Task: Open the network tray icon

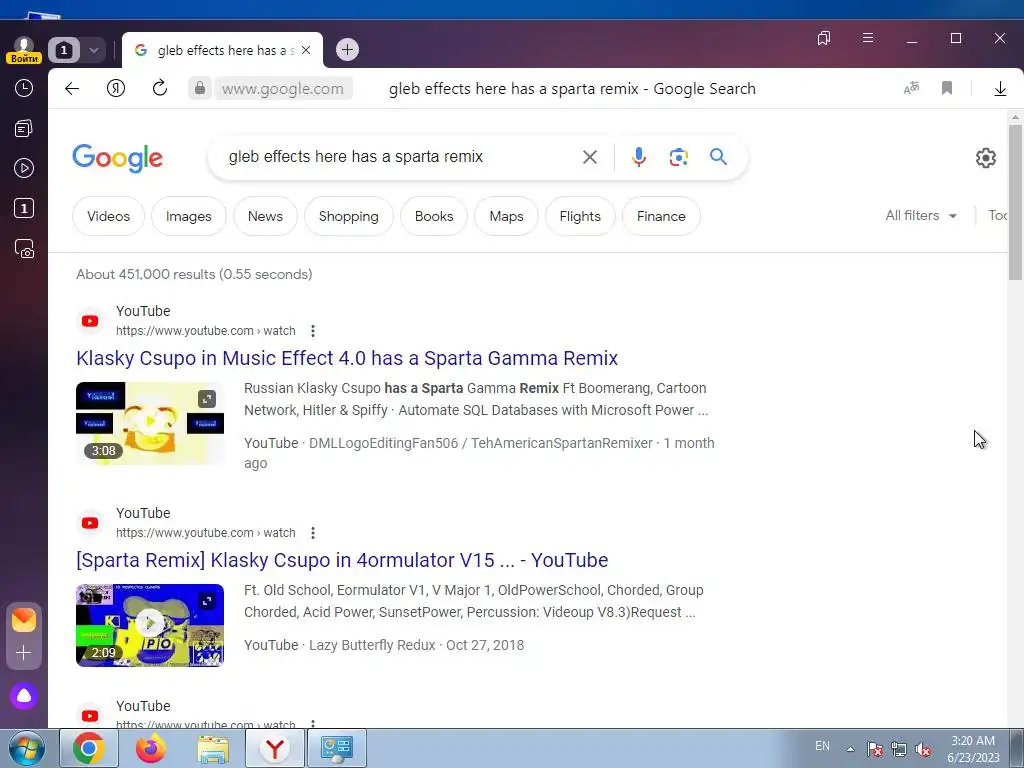Action: (x=899, y=749)
